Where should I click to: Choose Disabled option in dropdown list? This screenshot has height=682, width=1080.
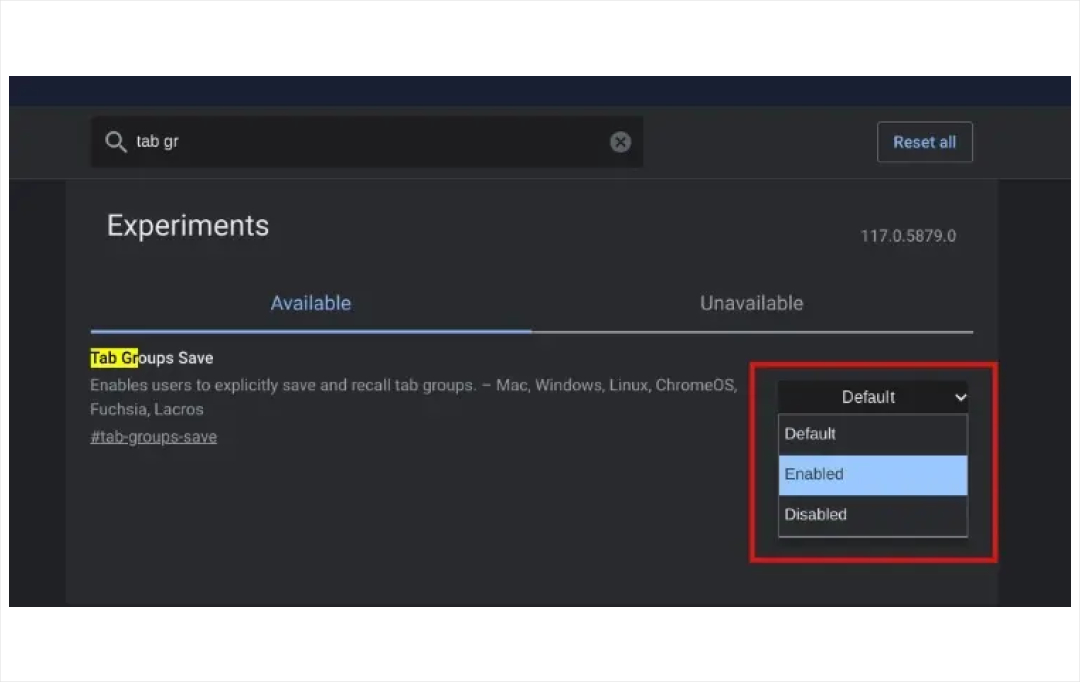coord(873,515)
